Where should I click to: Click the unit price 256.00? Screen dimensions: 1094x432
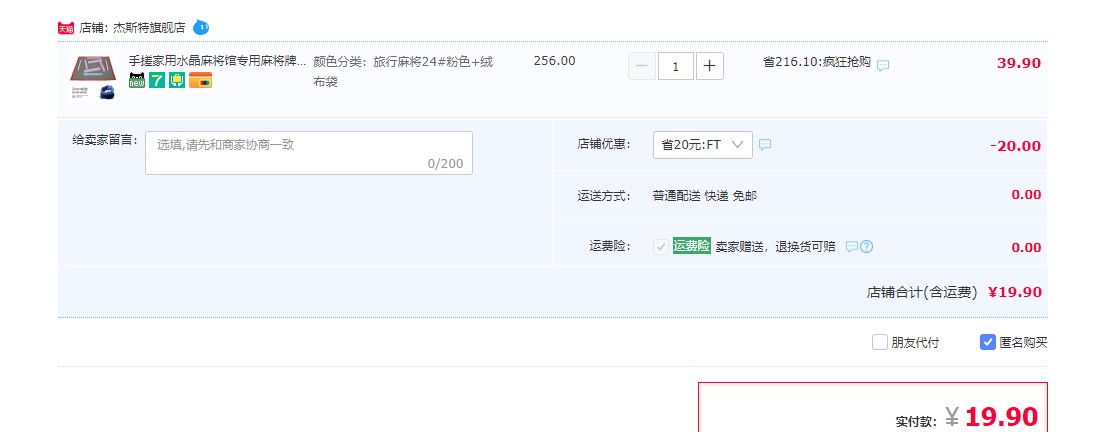[x=555, y=61]
